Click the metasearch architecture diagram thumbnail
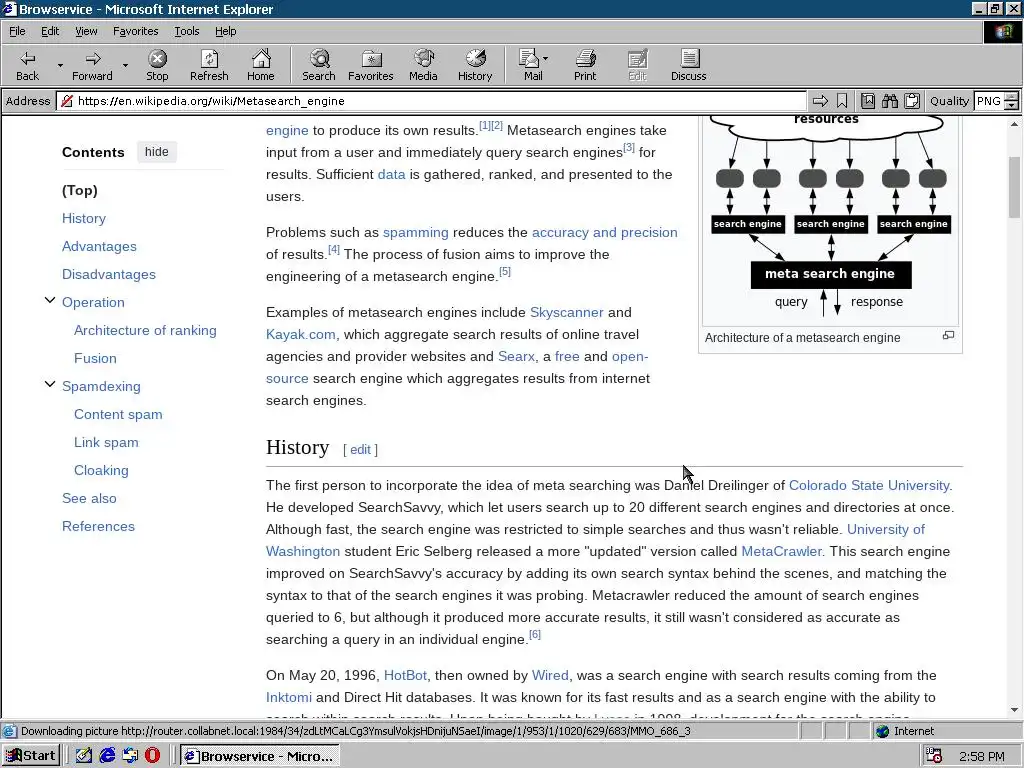Screen dimensions: 1024x768 coord(830,221)
